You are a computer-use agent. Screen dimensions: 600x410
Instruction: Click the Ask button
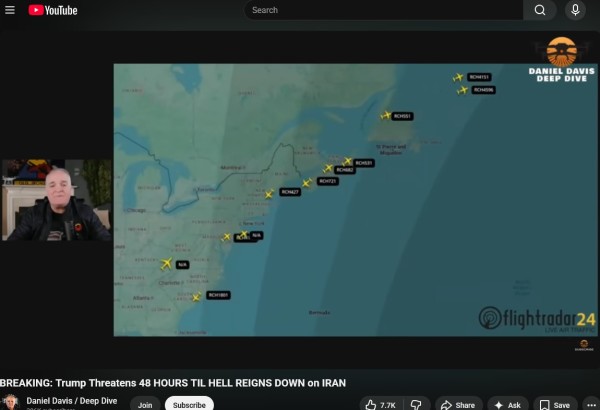tap(507, 405)
